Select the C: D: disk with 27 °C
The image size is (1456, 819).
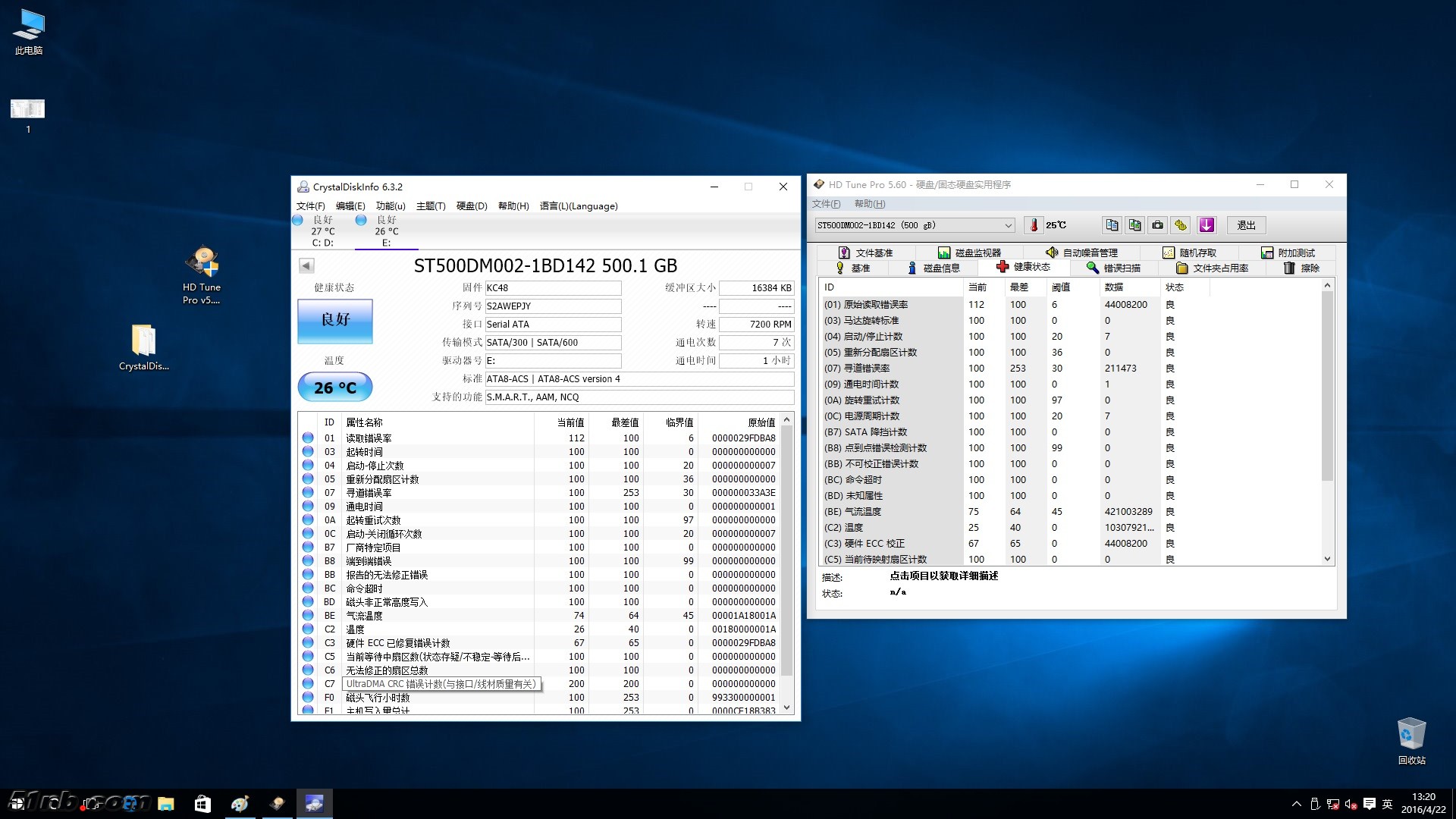[322, 231]
